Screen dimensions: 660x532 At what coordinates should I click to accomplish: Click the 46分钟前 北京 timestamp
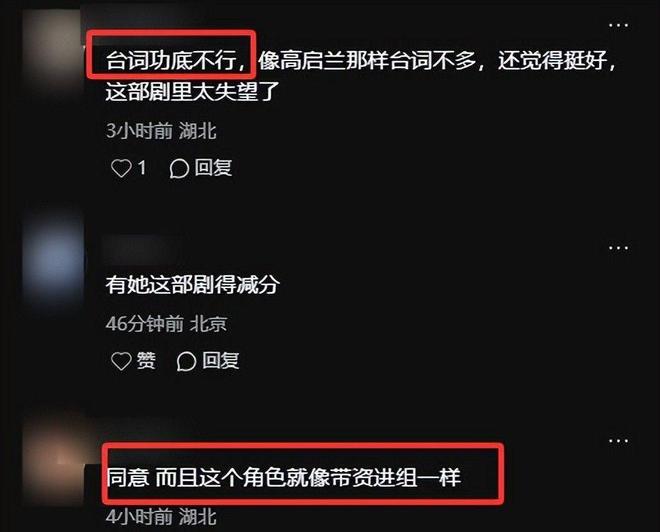[x=166, y=324]
